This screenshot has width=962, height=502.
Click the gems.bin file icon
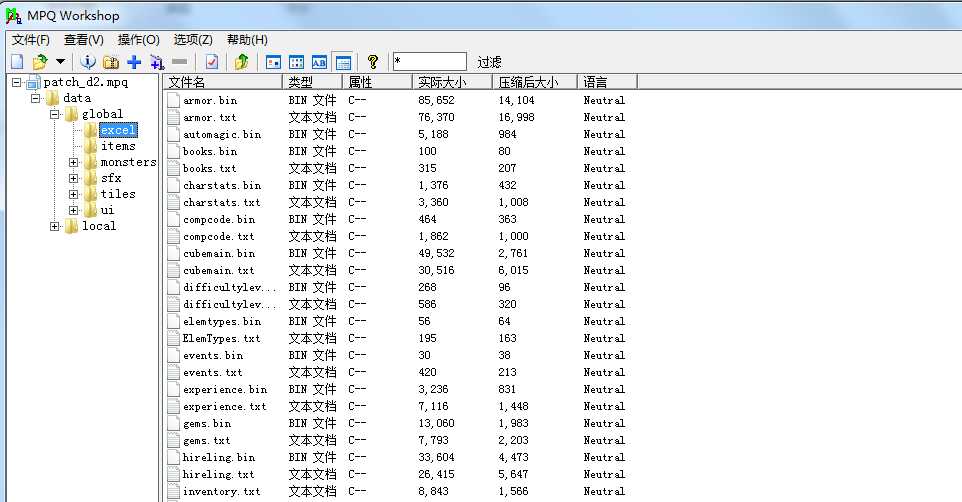[x=174, y=423]
